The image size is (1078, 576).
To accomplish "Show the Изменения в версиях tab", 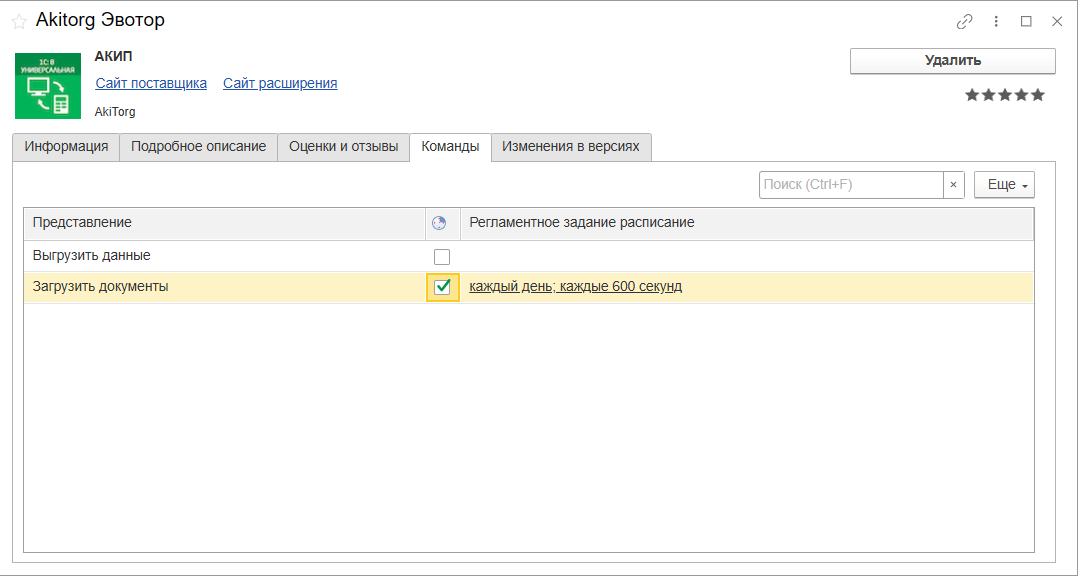I will point(571,147).
